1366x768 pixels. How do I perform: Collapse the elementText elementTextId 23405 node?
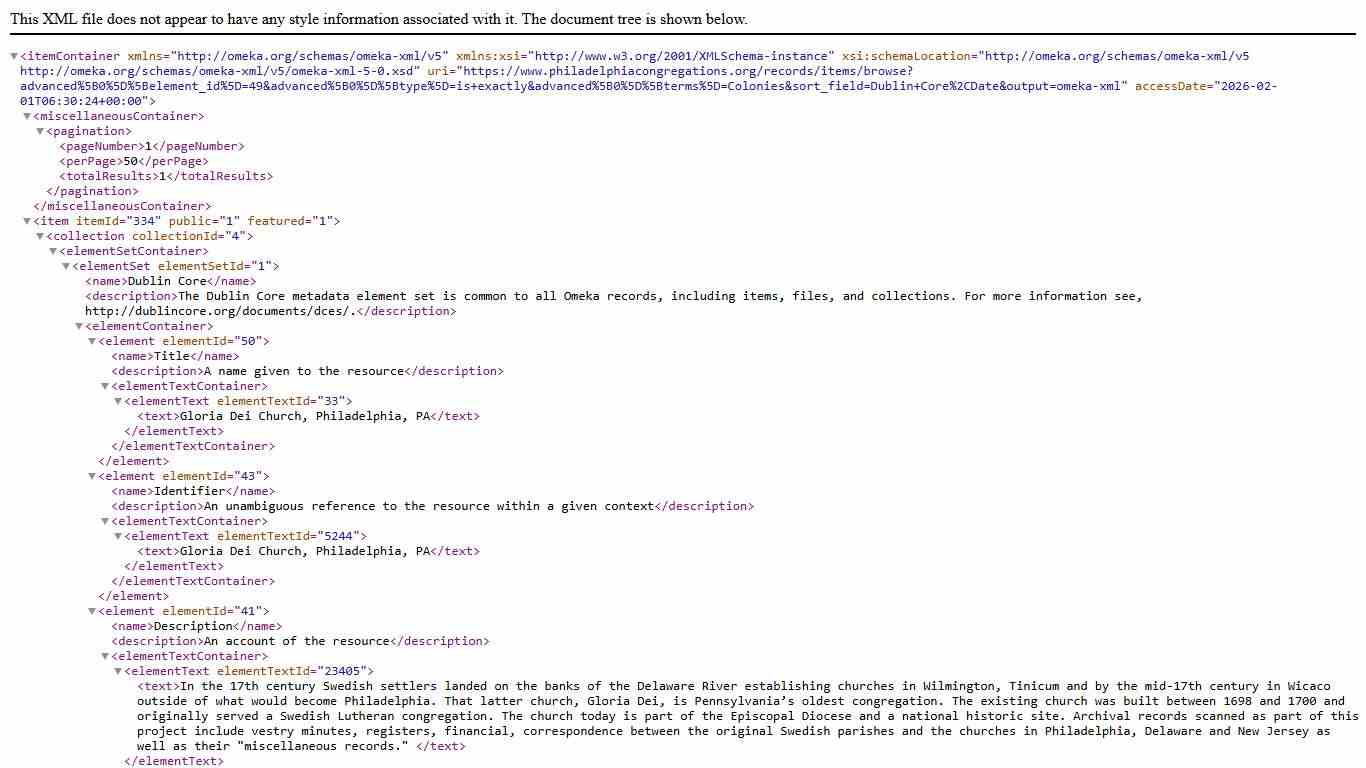pos(118,672)
